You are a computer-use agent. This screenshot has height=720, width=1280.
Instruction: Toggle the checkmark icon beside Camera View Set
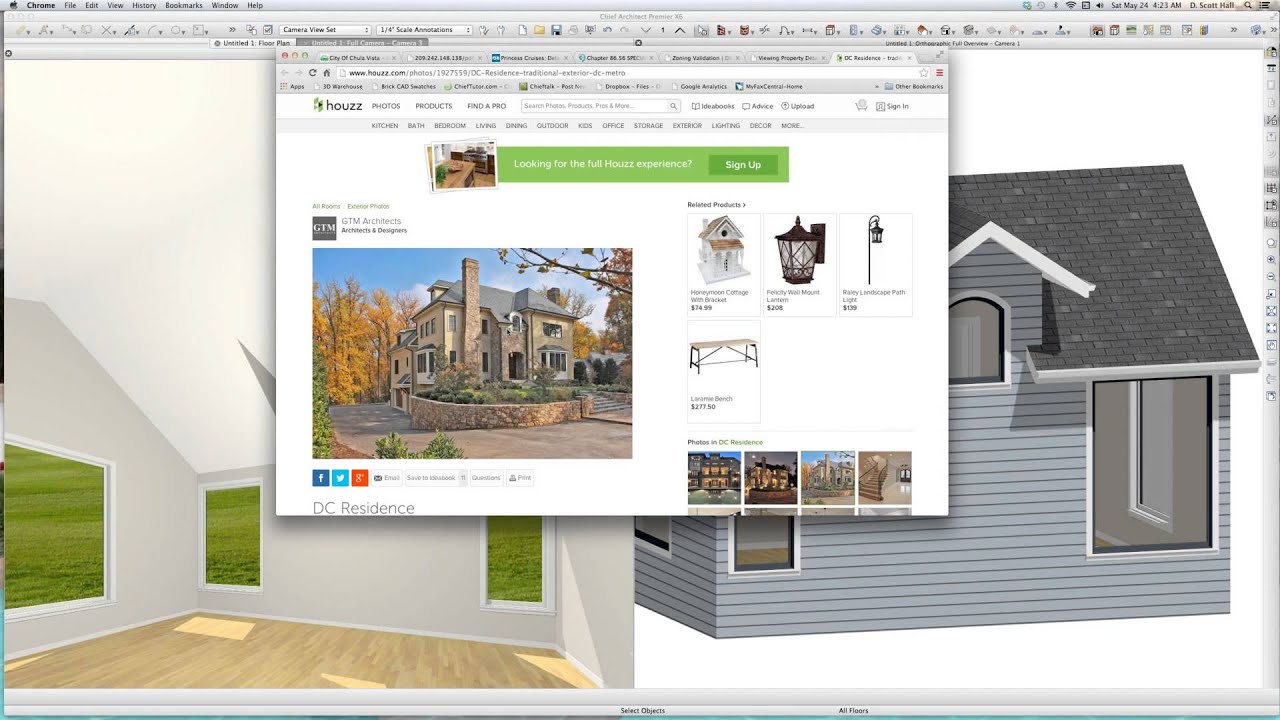[268, 30]
